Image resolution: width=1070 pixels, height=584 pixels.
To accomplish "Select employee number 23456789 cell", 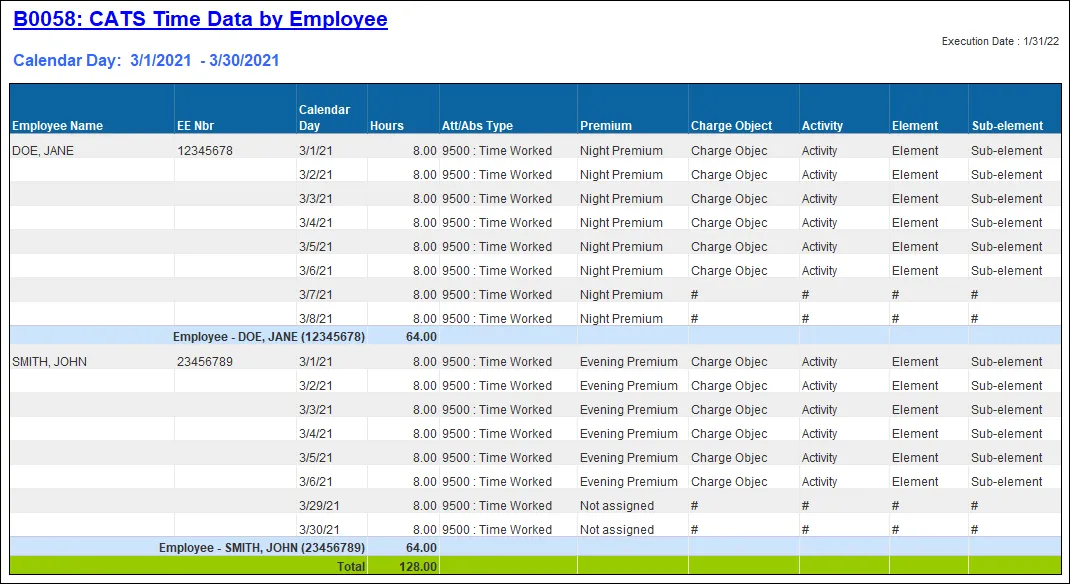I will pyautogui.click(x=205, y=362).
